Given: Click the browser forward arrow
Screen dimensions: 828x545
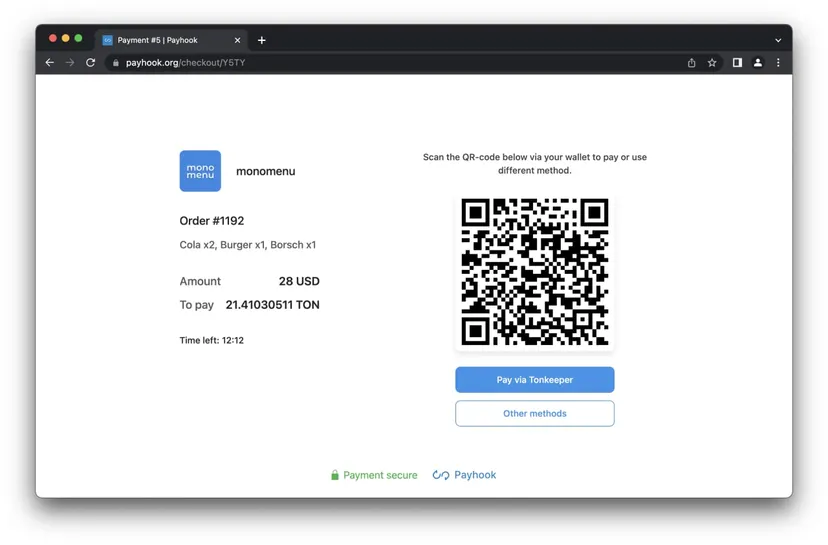Looking at the screenshot, I should point(70,62).
